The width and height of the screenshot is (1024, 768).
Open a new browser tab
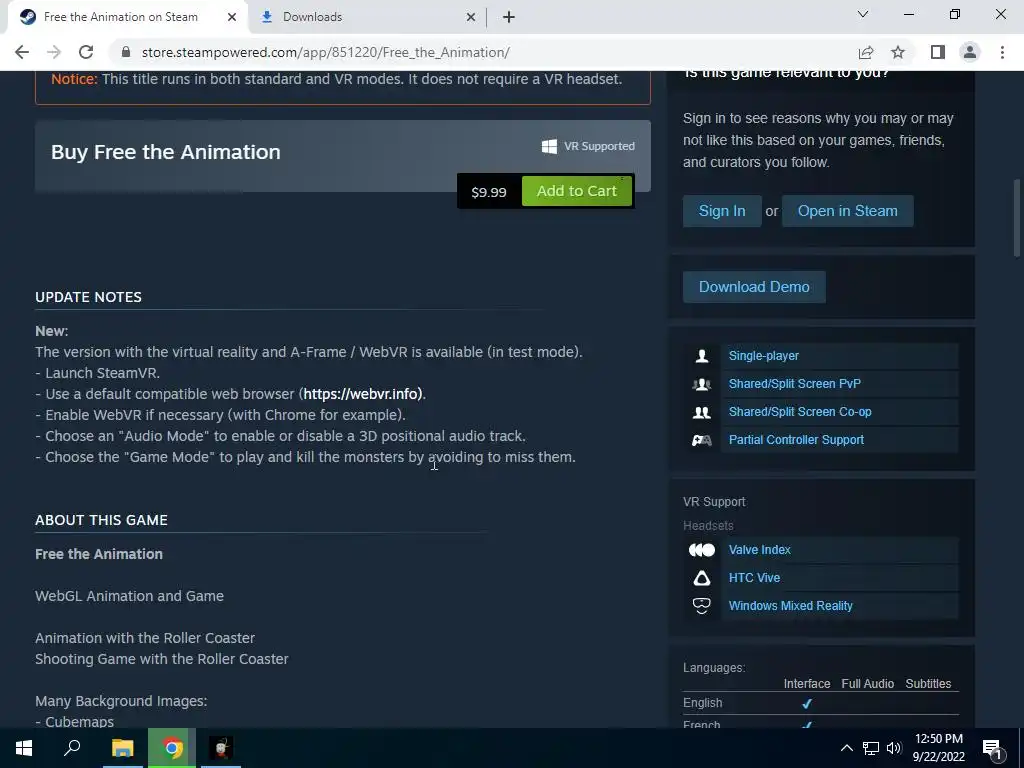509,17
